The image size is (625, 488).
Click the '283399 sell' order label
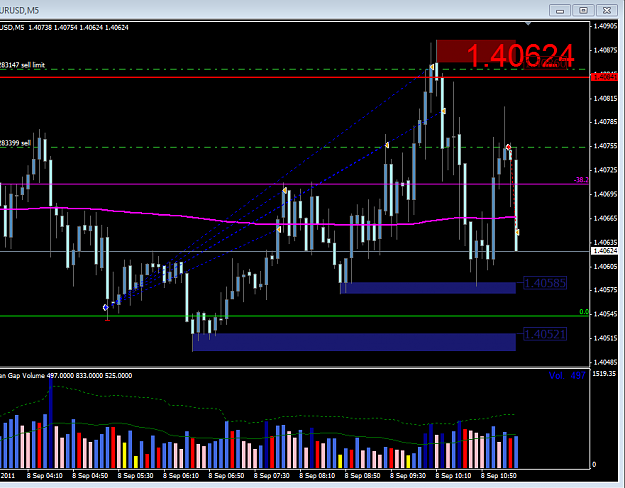click(15, 143)
